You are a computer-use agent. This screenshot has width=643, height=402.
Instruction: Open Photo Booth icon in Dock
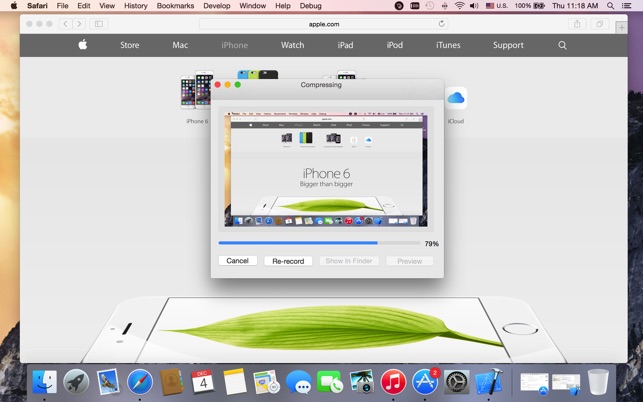click(362, 382)
